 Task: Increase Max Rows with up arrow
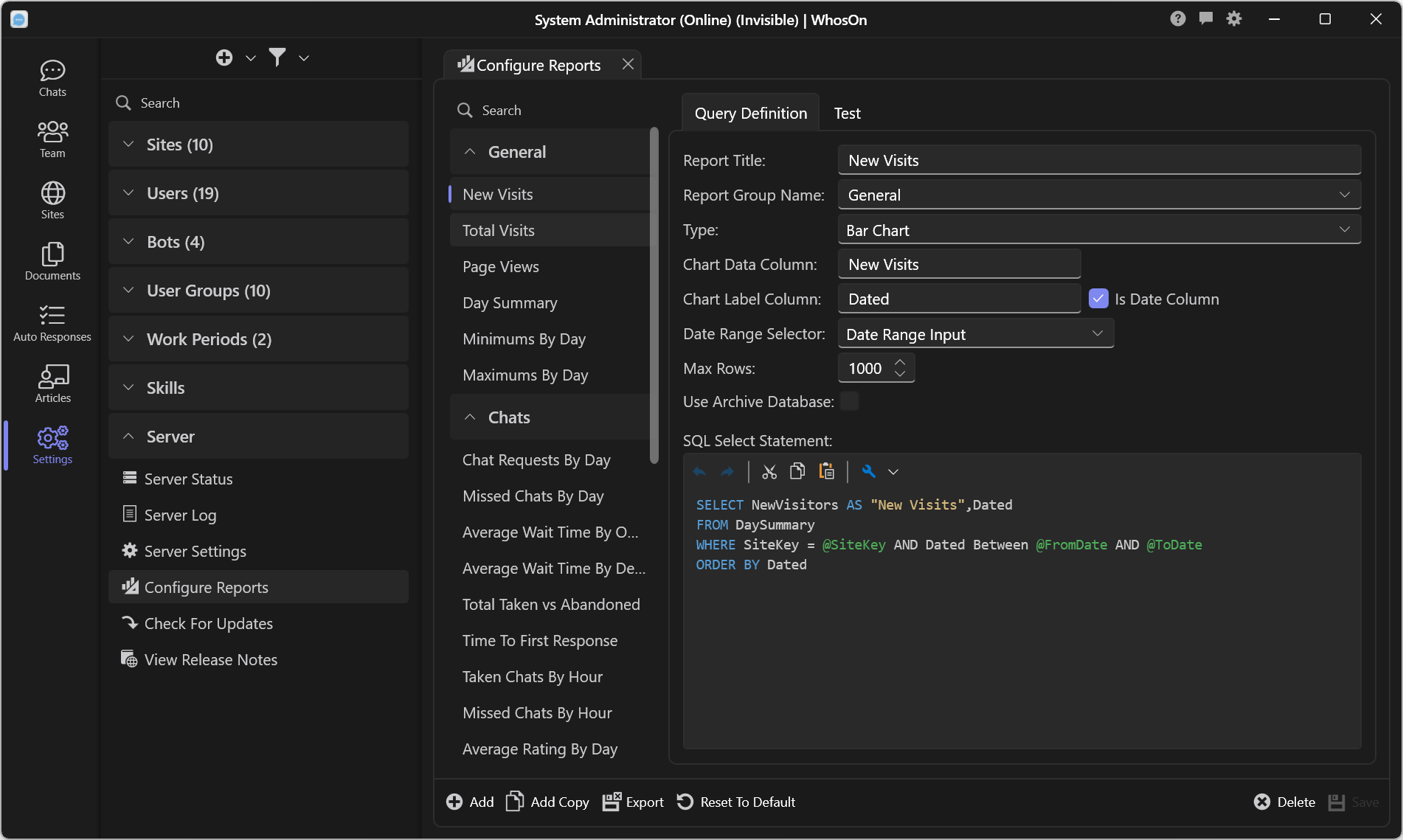point(900,362)
